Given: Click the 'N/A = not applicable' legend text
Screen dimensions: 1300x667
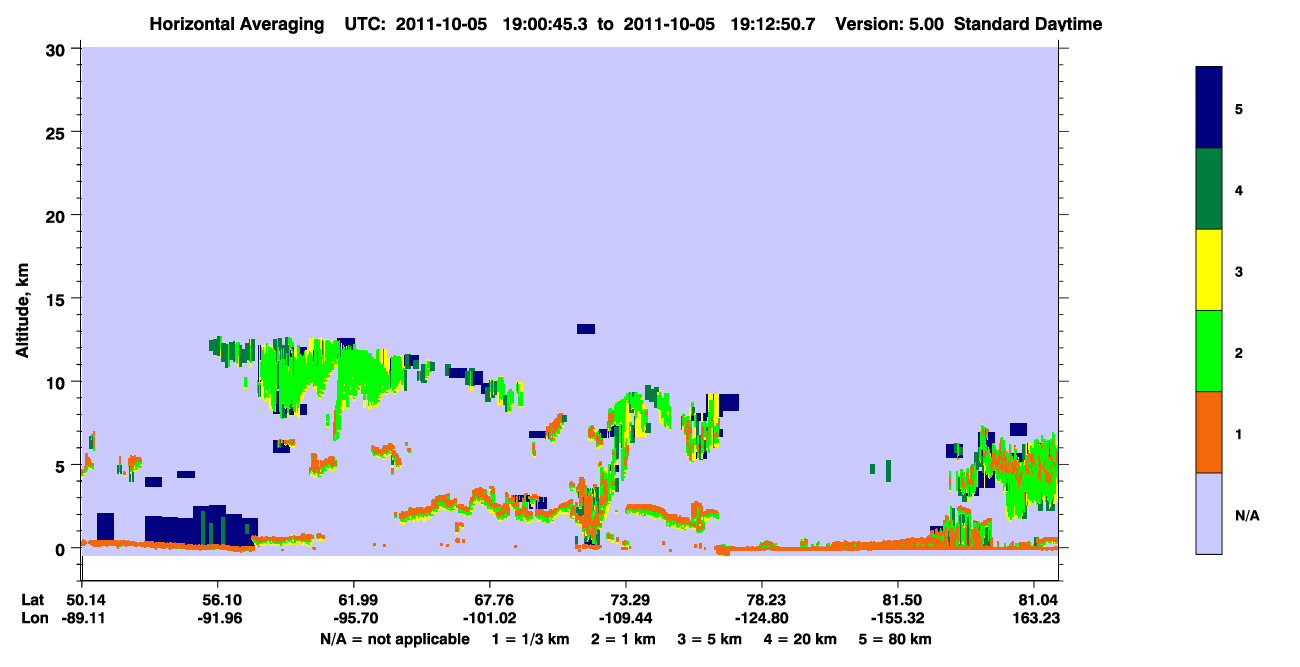Looking at the screenshot, I should [x=395, y=639].
